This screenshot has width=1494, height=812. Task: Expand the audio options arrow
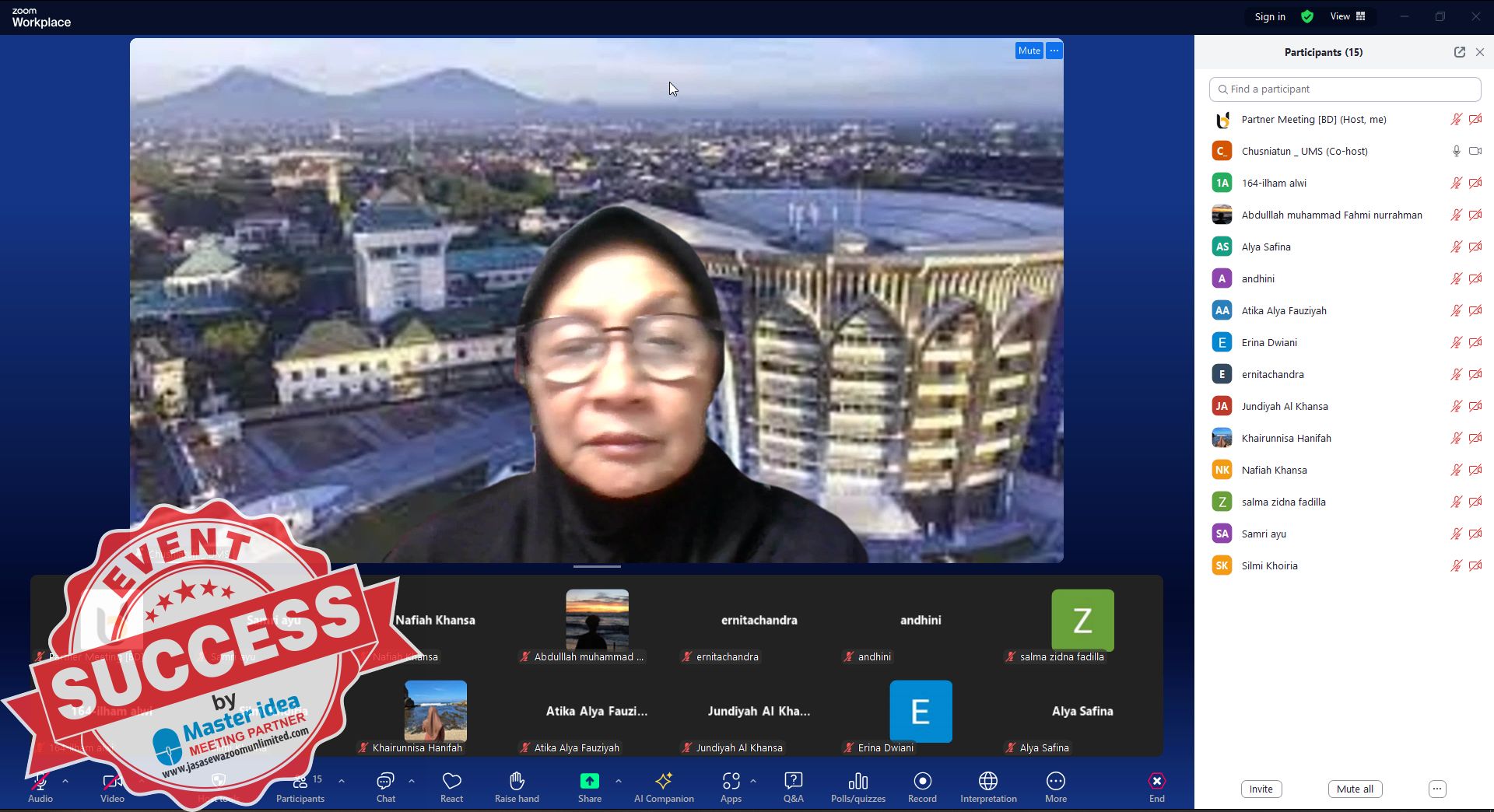click(65, 780)
